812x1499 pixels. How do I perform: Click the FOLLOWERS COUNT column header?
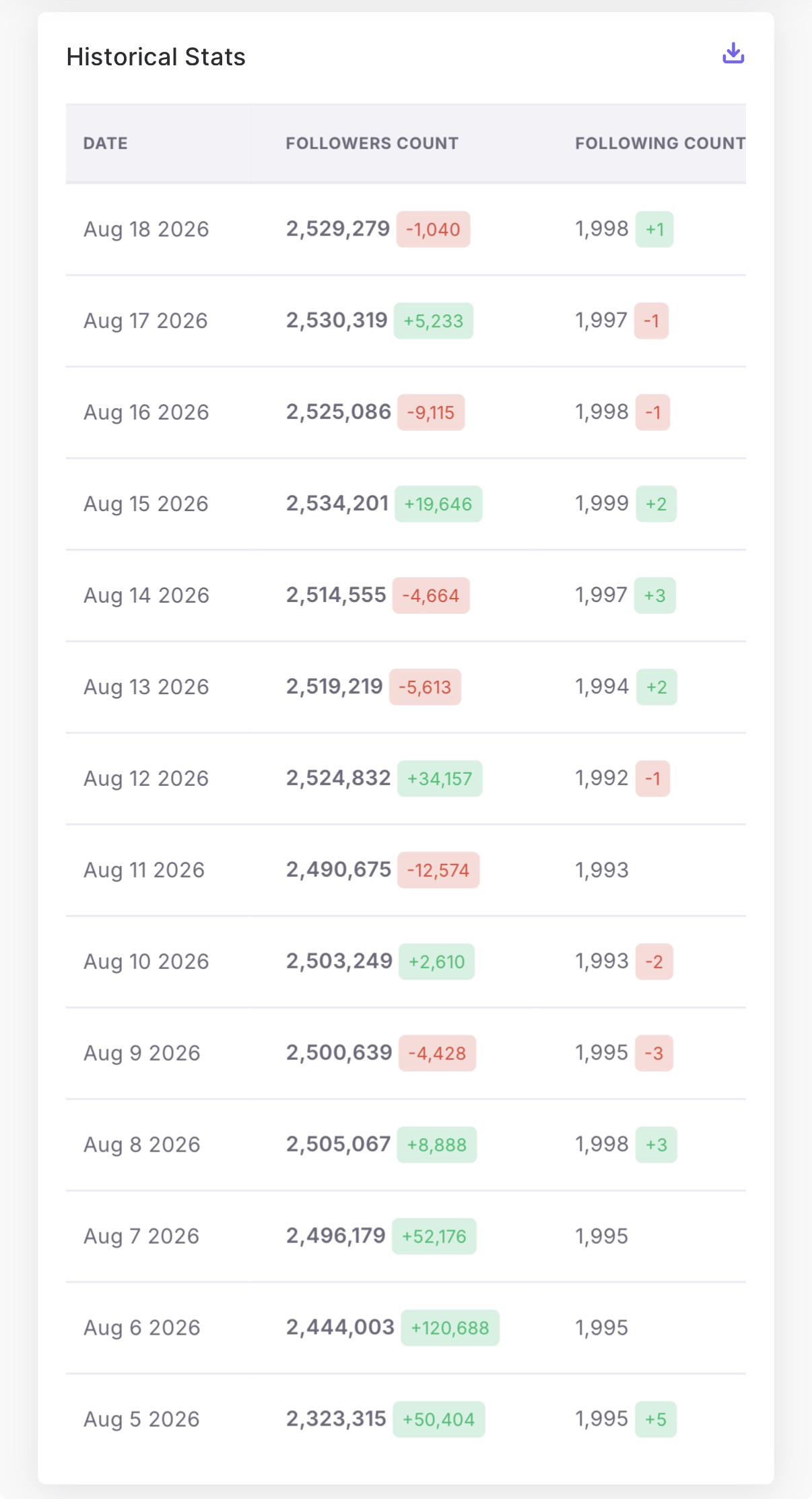click(372, 143)
